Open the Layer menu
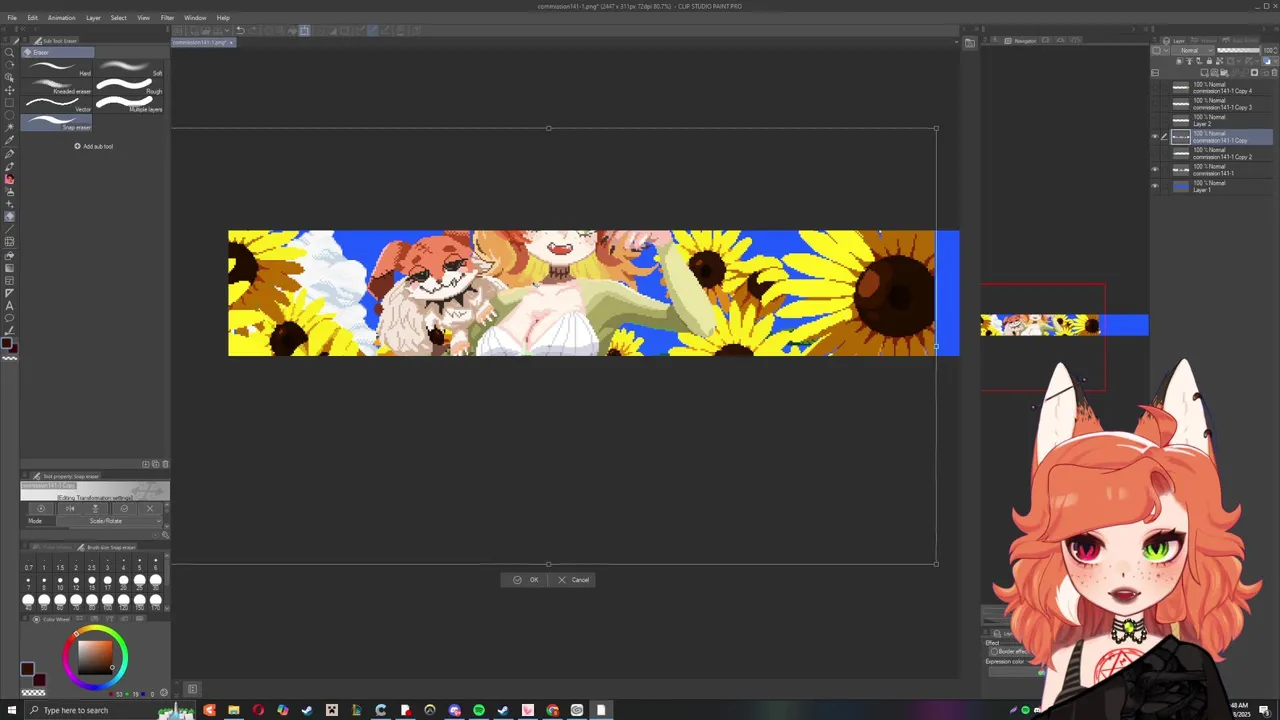 click(93, 17)
